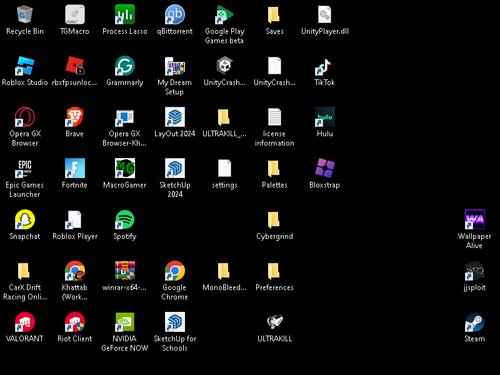500x375 pixels.
Task: Launch the Google Chrome shortcut
Action: [175, 271]
